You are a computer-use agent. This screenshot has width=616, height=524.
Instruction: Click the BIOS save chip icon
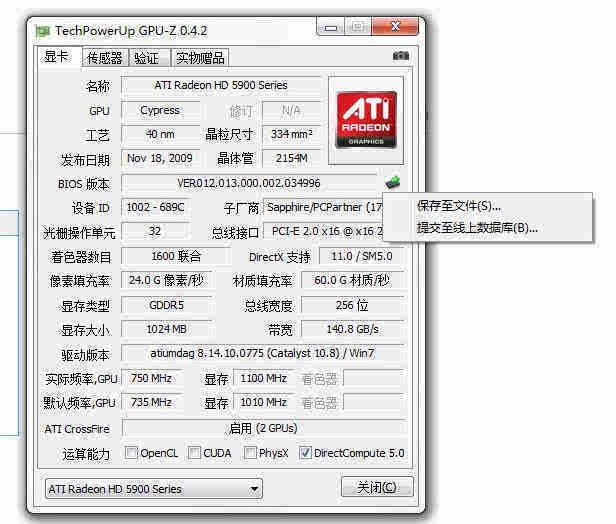(392, 182)
